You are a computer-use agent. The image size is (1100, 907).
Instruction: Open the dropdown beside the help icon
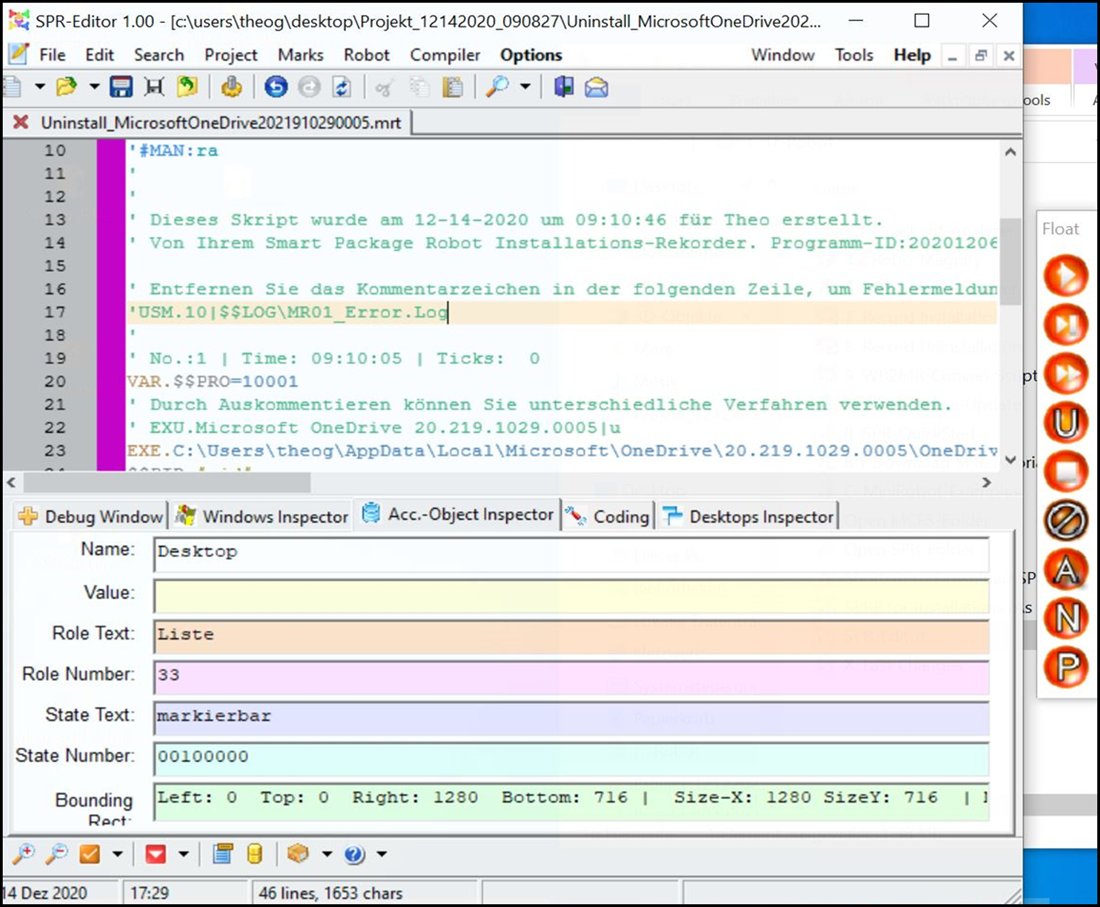pyautogui.click(x=380, y=853)
